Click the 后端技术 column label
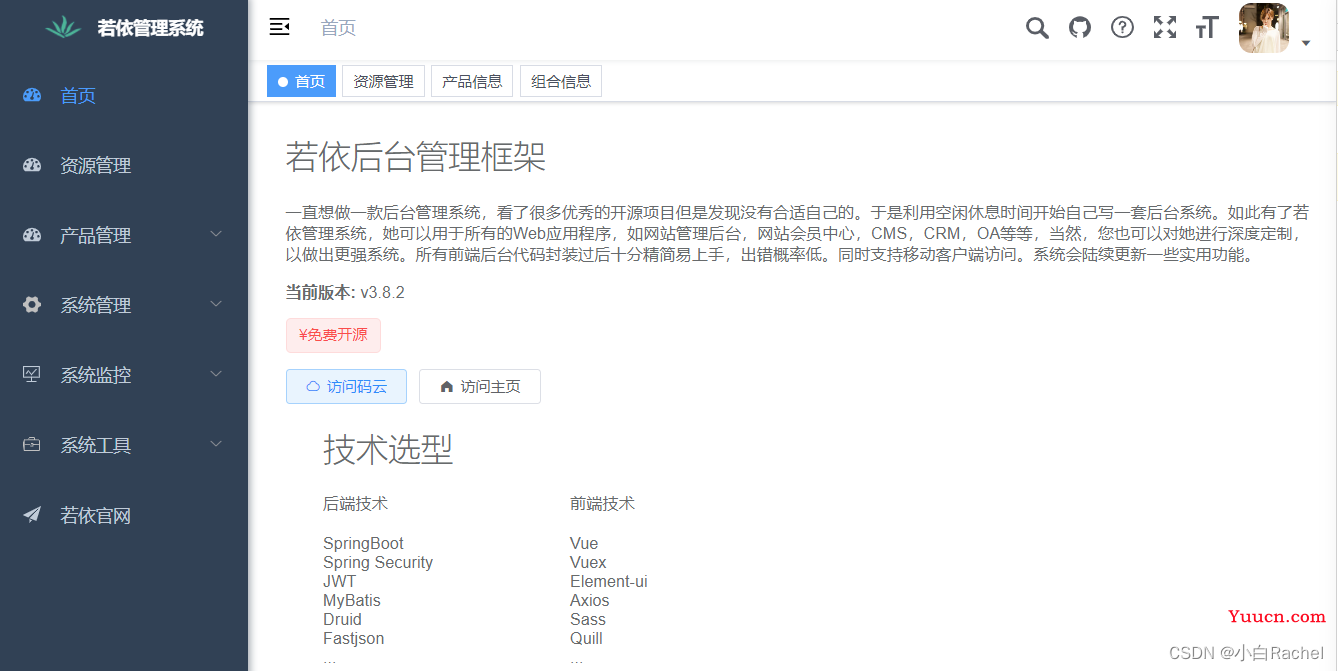Screen dimensions: 1338x671 point(355,504)
